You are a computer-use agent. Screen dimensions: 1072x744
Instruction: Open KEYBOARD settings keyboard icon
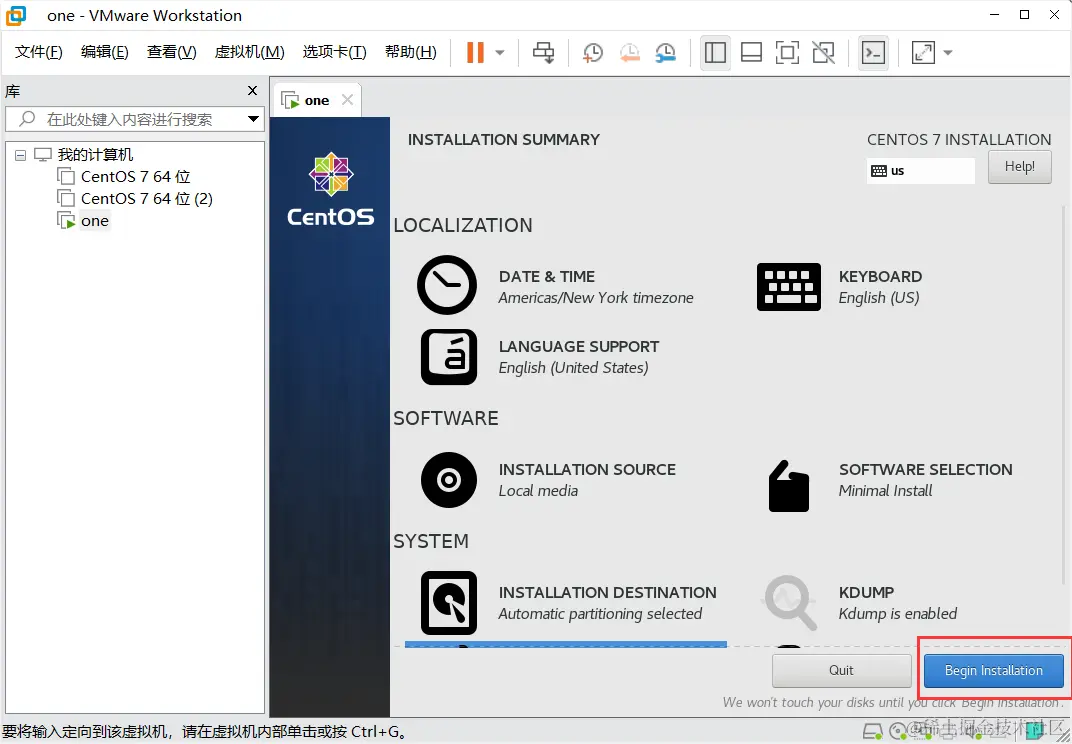point(788,287)
